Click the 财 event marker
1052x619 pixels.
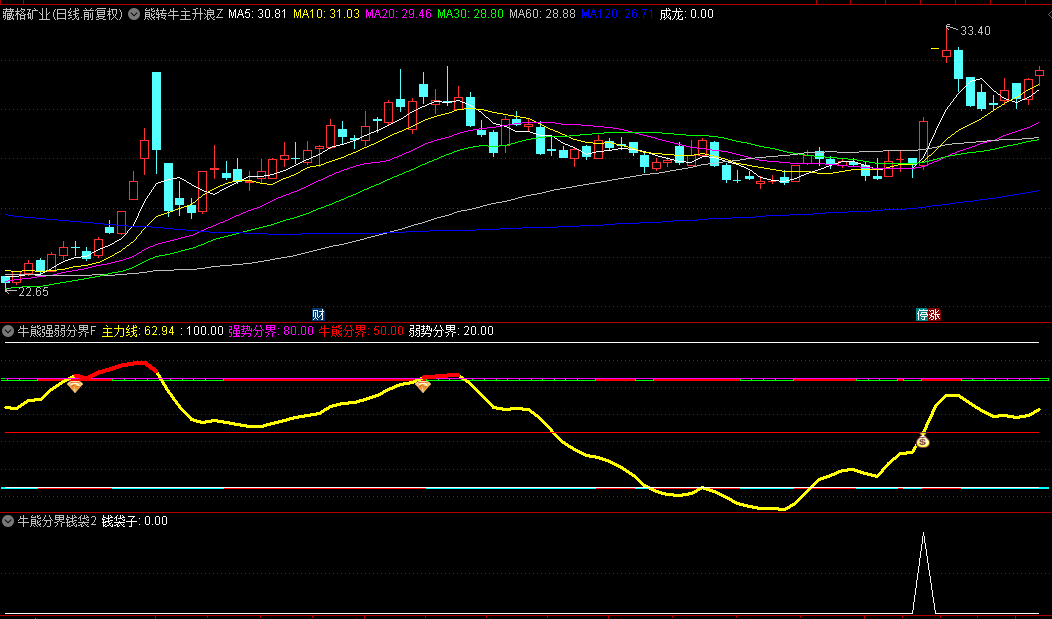coord(318,314)
